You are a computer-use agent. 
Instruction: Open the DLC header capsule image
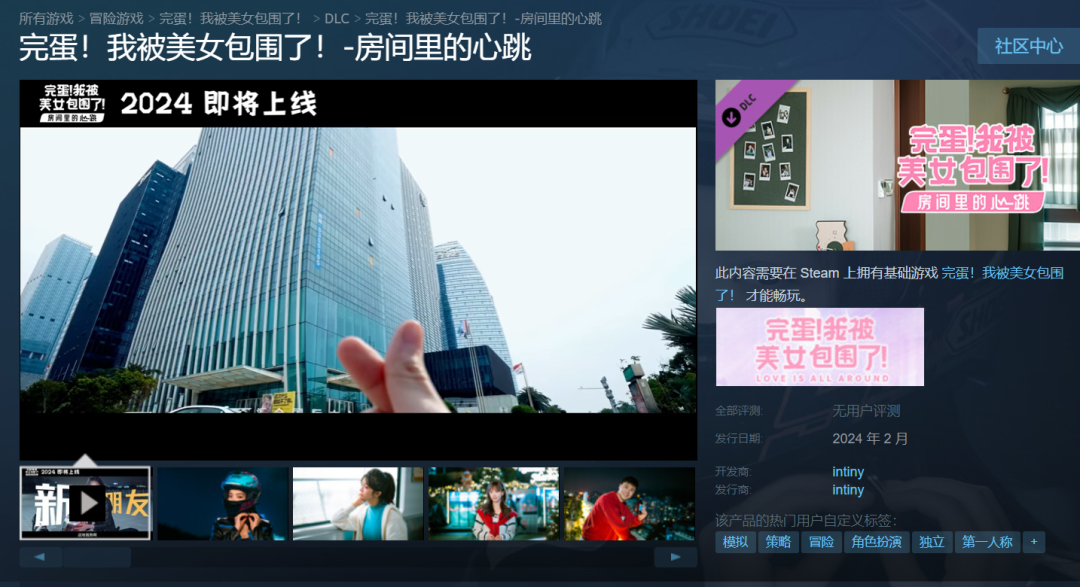[897, 165]
